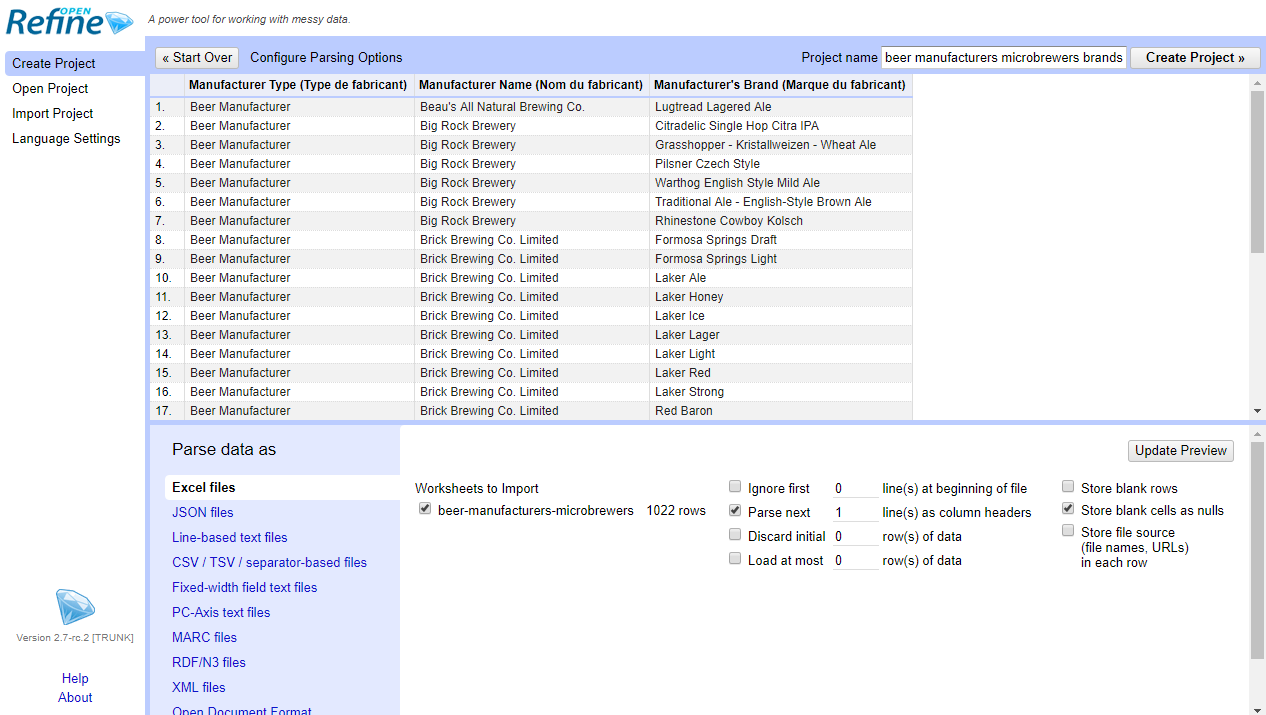This screenshot has width=1266, height=715.
Task: Click the Parse next lines number field
Action: [x=855, y=512]
